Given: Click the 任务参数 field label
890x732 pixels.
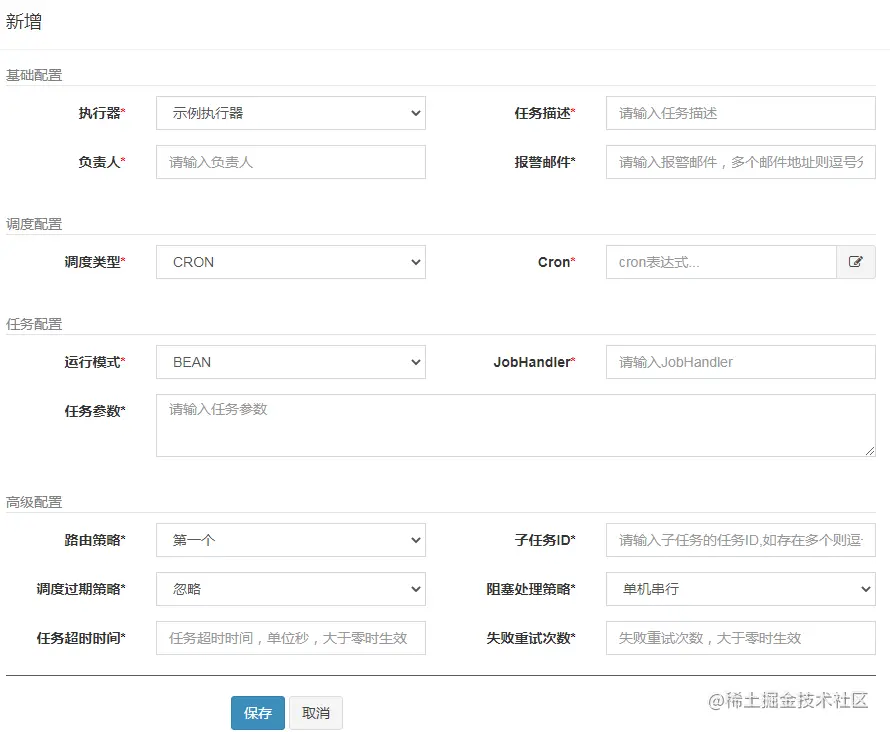Looking at the screenshot, I should tap(95, 411).
